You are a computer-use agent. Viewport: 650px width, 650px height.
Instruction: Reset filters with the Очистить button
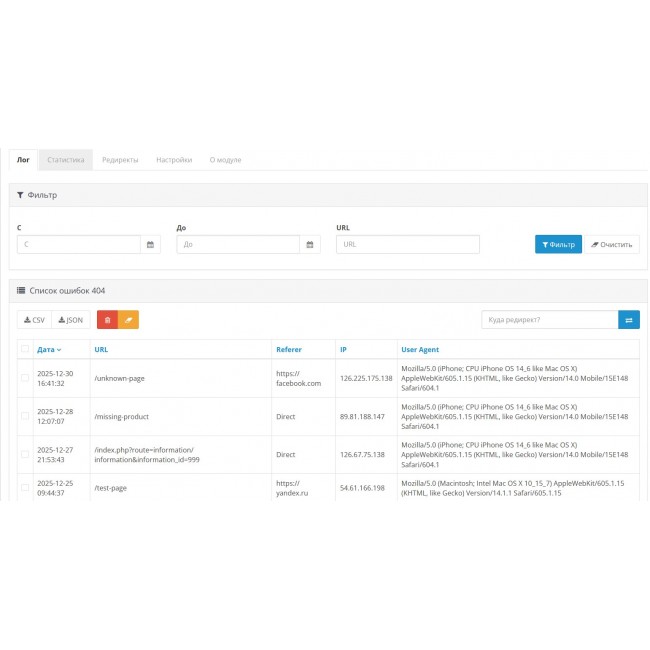pos(612,244)
